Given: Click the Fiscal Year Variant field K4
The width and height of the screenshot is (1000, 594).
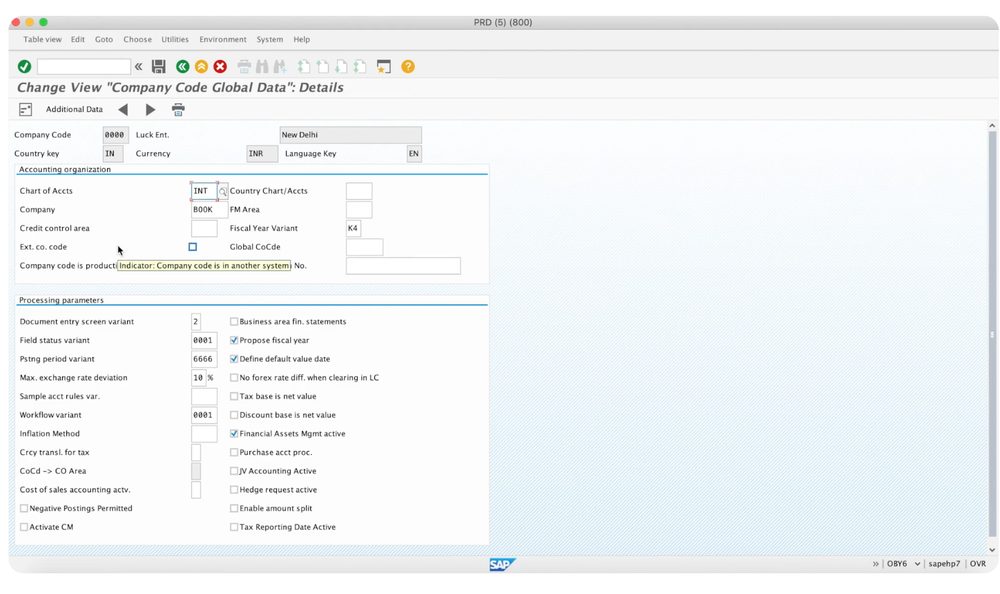Looking at the screenshot, I should point(353,228).
